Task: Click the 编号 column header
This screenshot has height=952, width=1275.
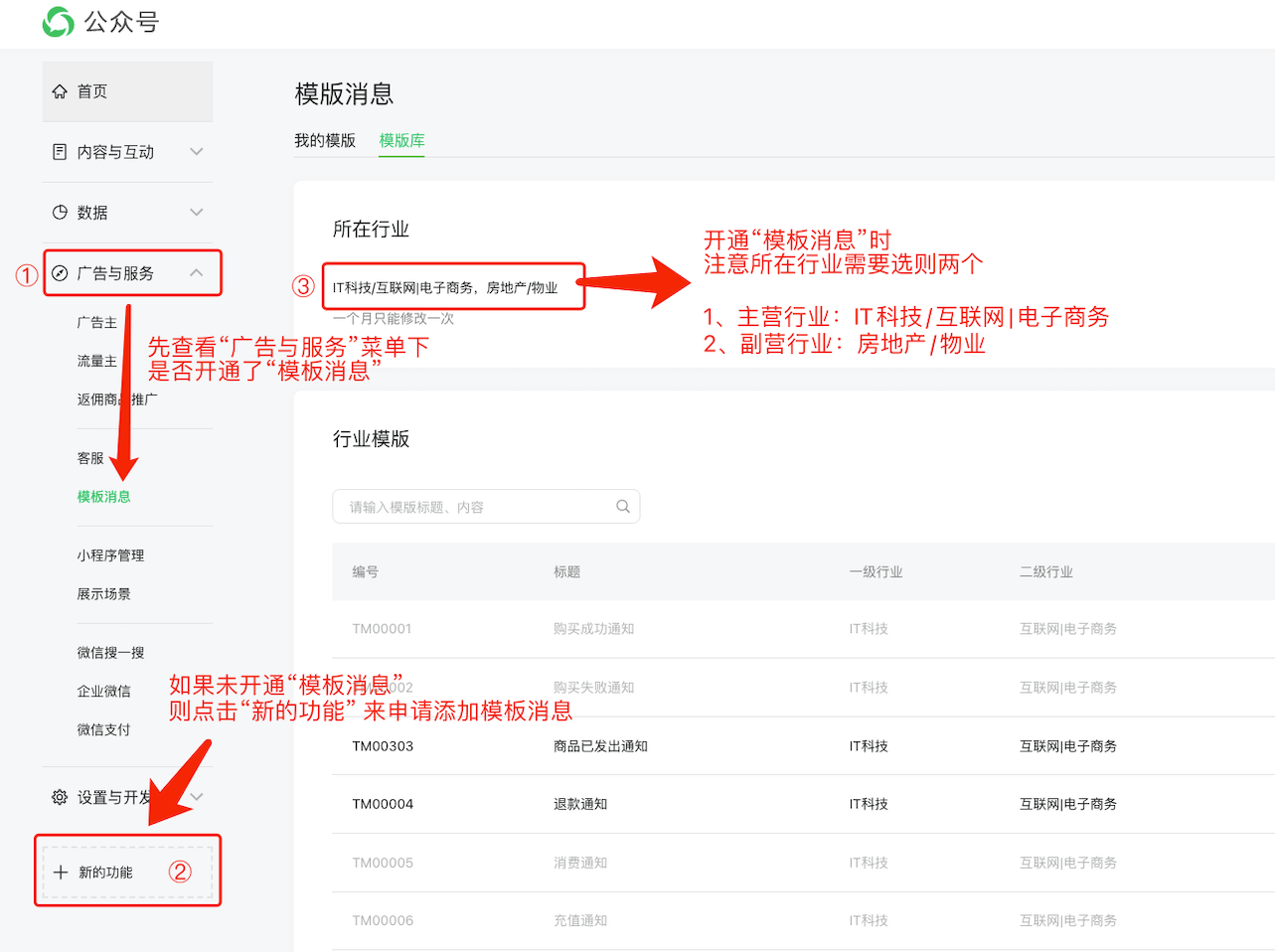Action: (366, 572)
